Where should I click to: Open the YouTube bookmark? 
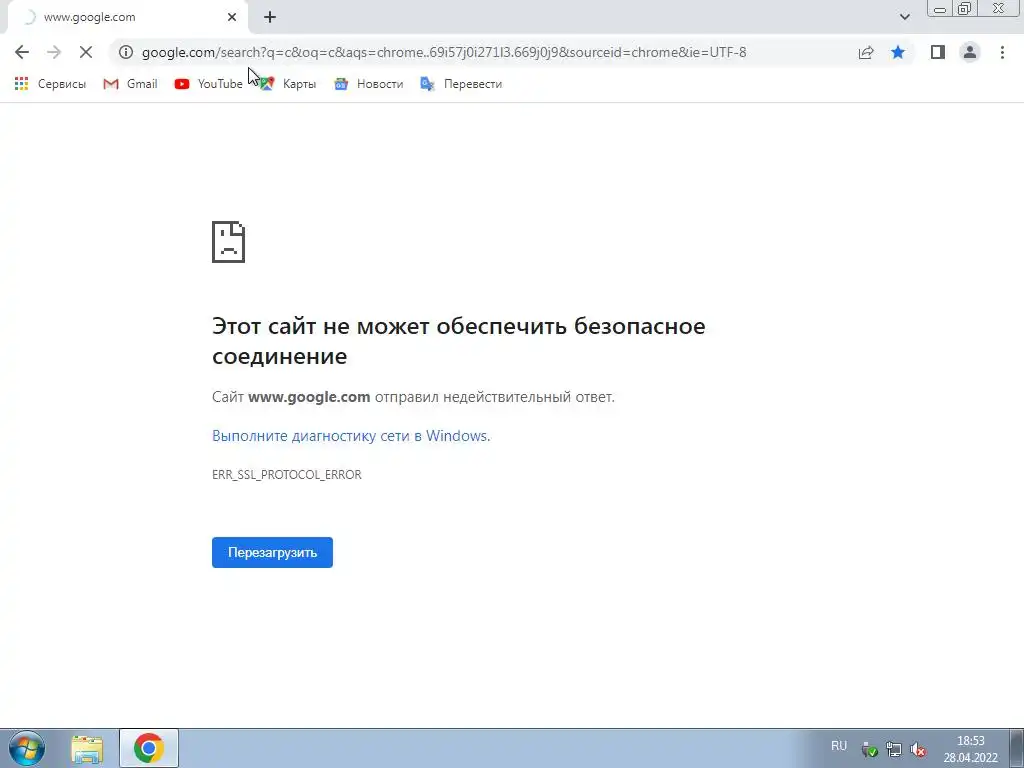point(208,84)
